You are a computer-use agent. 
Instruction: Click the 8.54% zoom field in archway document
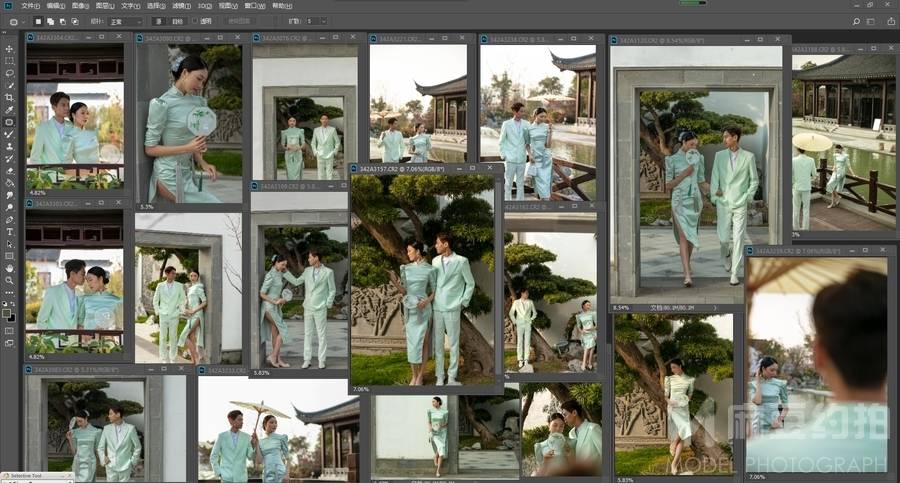(x=621, y=308)
